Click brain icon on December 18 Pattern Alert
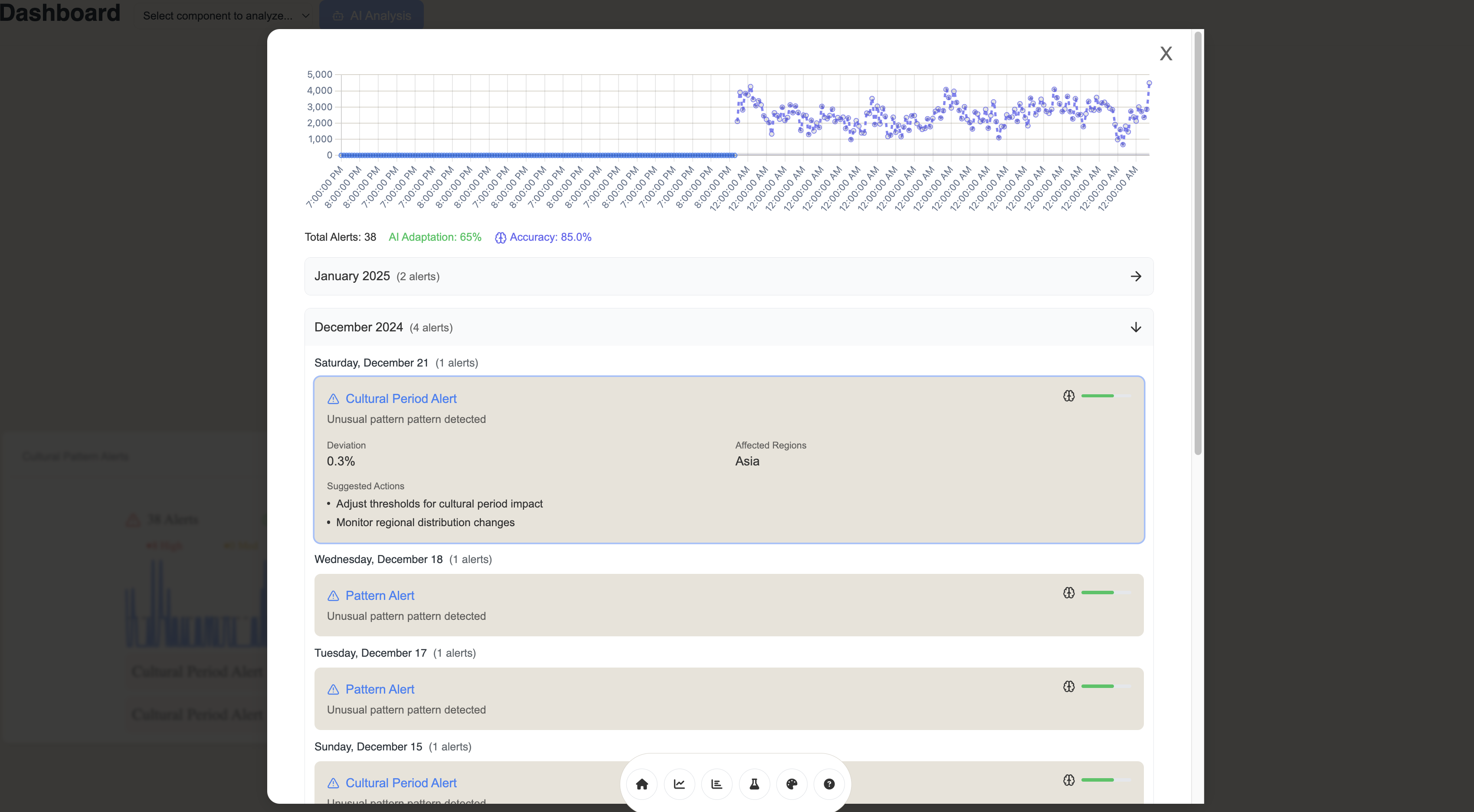 click(x=1068, y=593)
